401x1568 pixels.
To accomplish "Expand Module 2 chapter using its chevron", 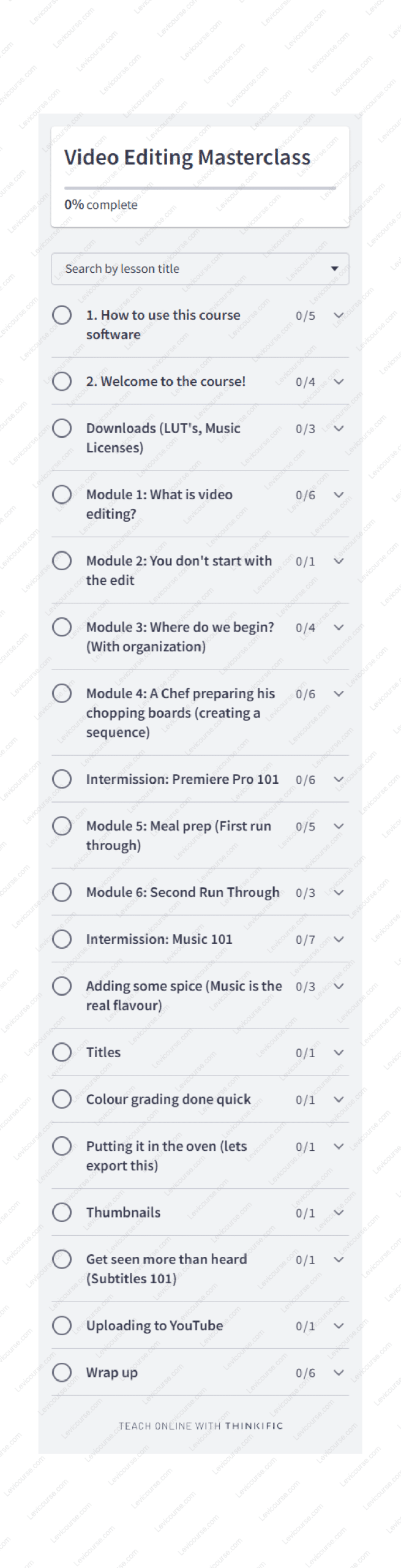I will [x=339, y=561].
